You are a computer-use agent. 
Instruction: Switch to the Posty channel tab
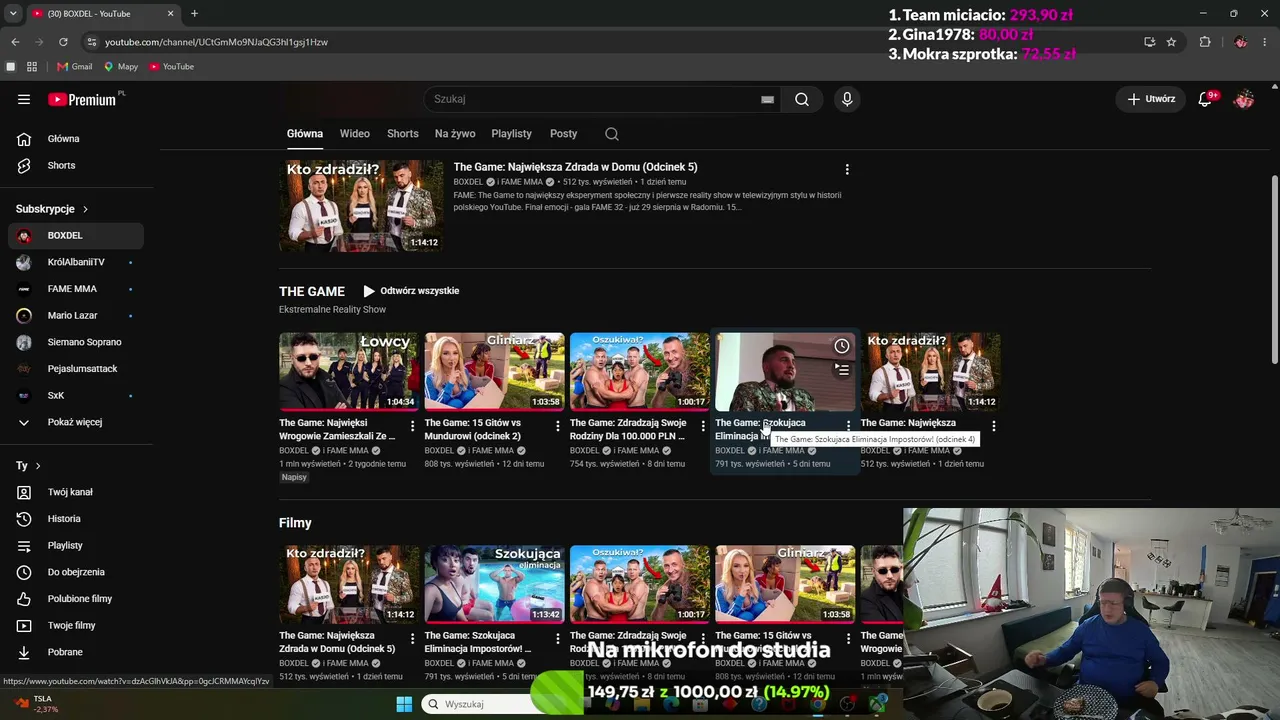(563, 134)
